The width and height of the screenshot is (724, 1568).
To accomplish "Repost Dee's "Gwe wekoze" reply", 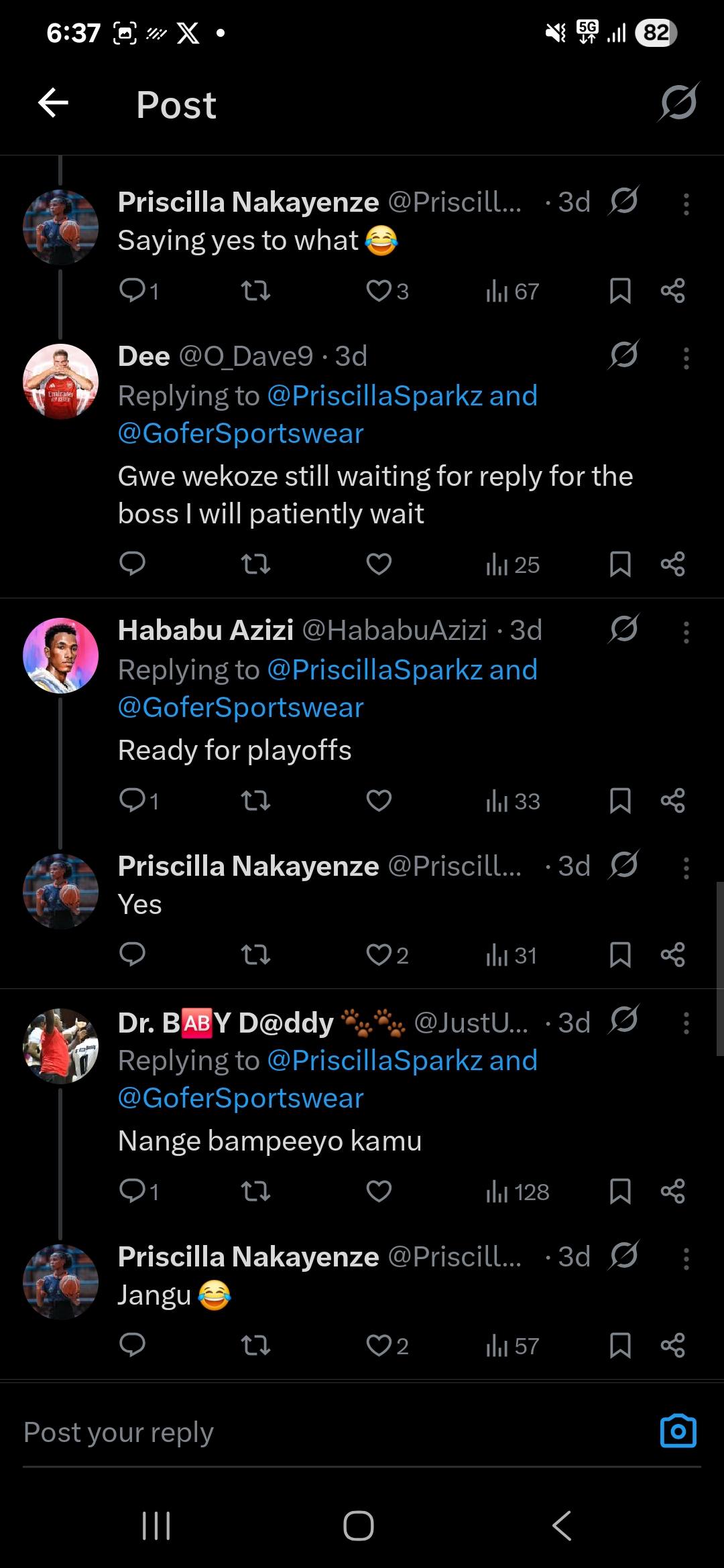I will click(x=255, y=564).
